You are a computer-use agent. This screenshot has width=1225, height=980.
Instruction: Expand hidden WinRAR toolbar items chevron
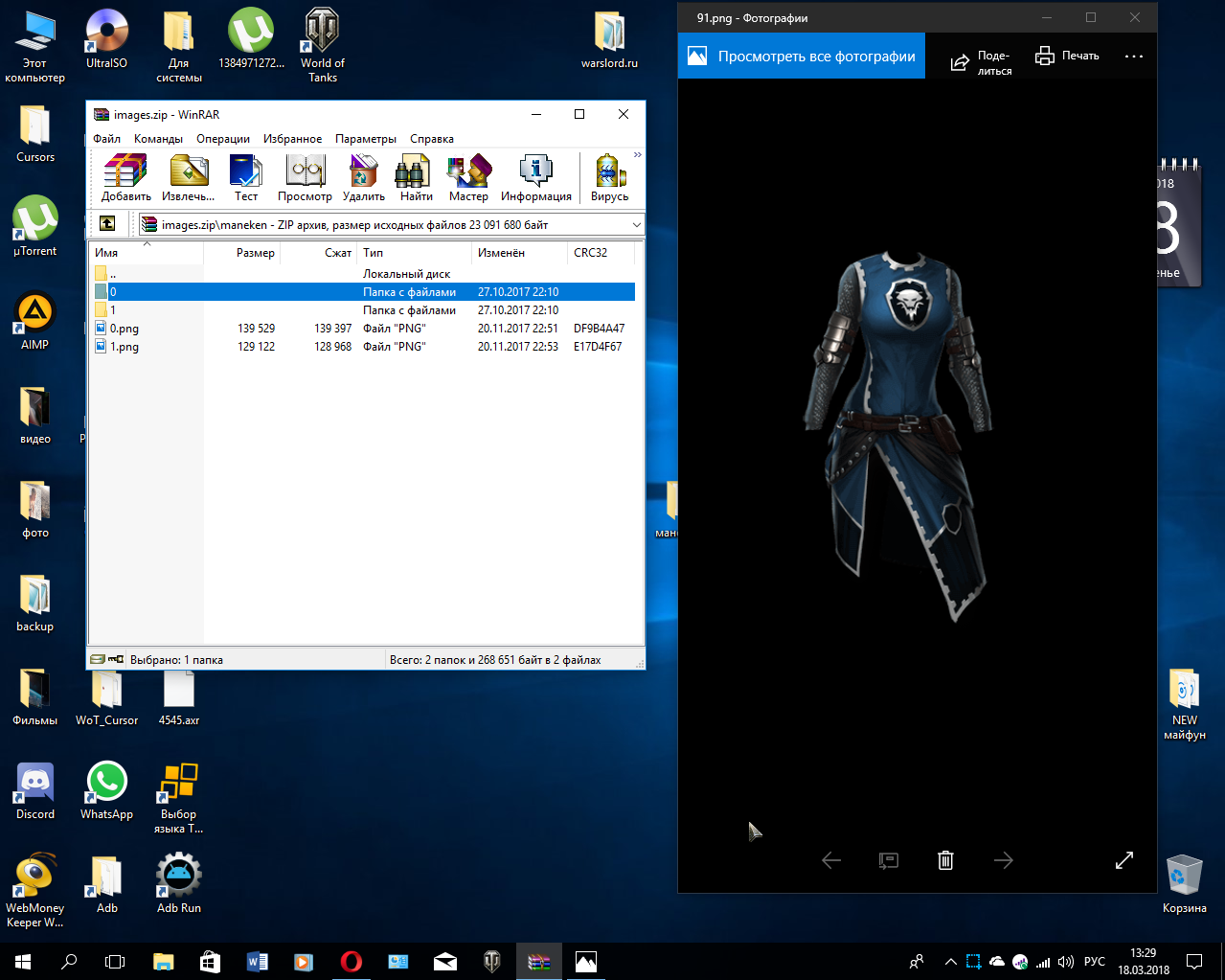[x=638, y=155]
